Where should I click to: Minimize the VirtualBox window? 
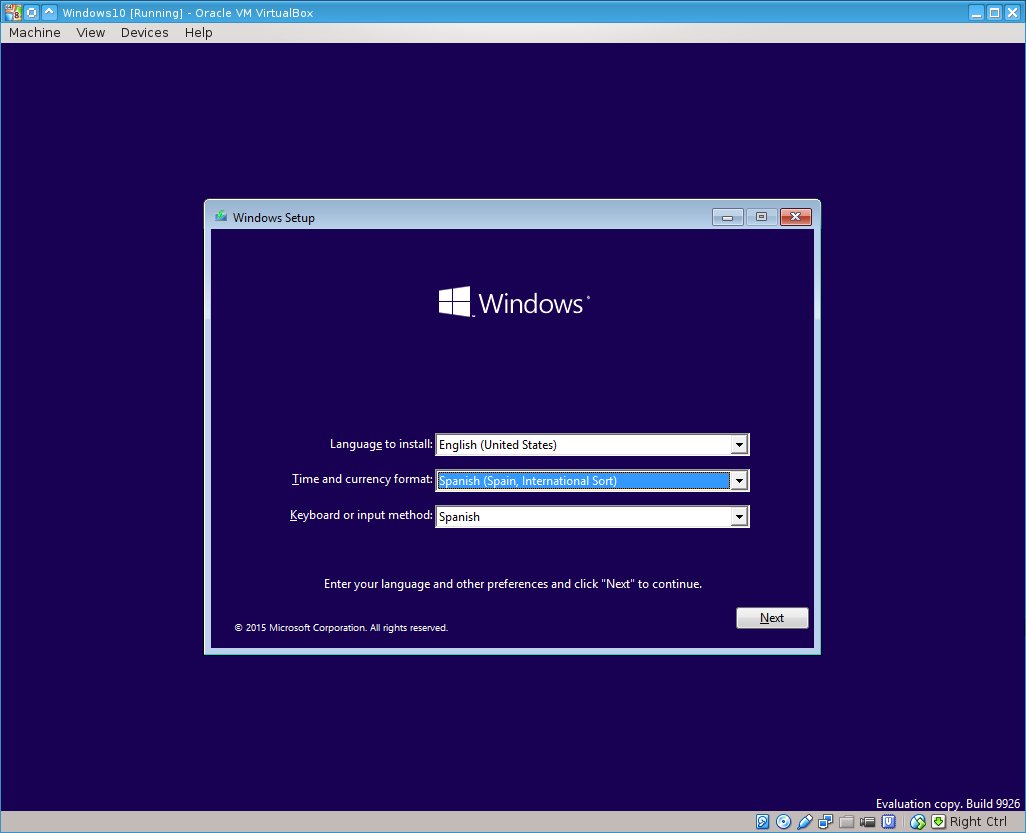(x=976, y=12)
